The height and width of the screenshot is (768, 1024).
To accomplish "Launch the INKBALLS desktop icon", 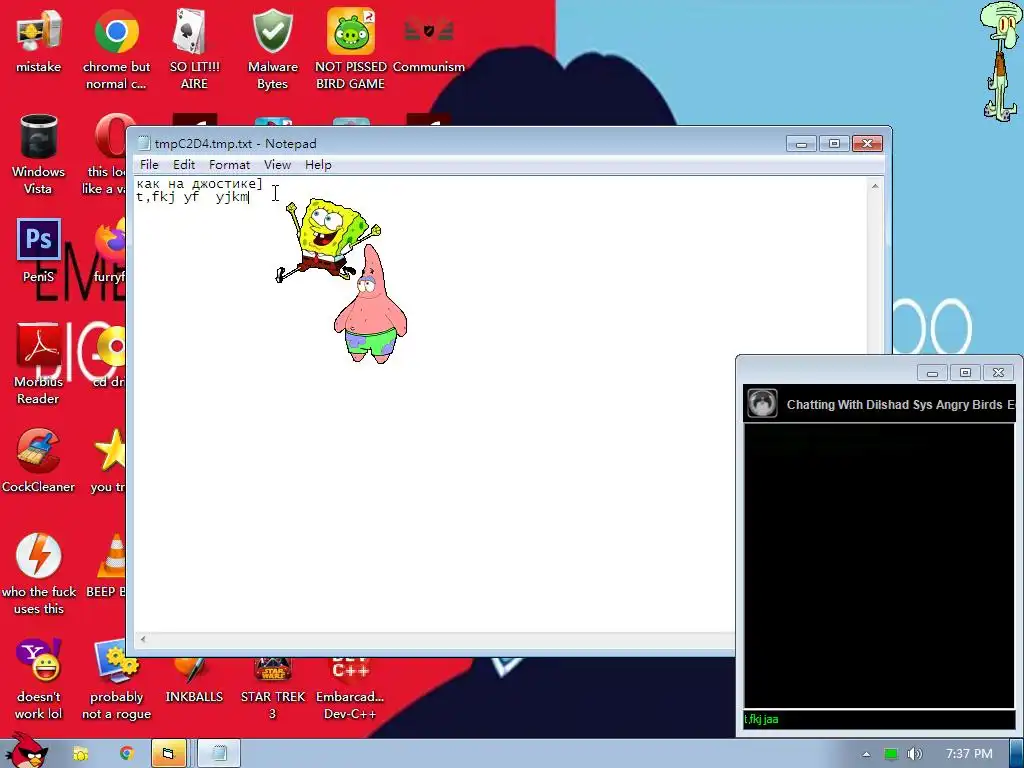I will click(194, 682).
